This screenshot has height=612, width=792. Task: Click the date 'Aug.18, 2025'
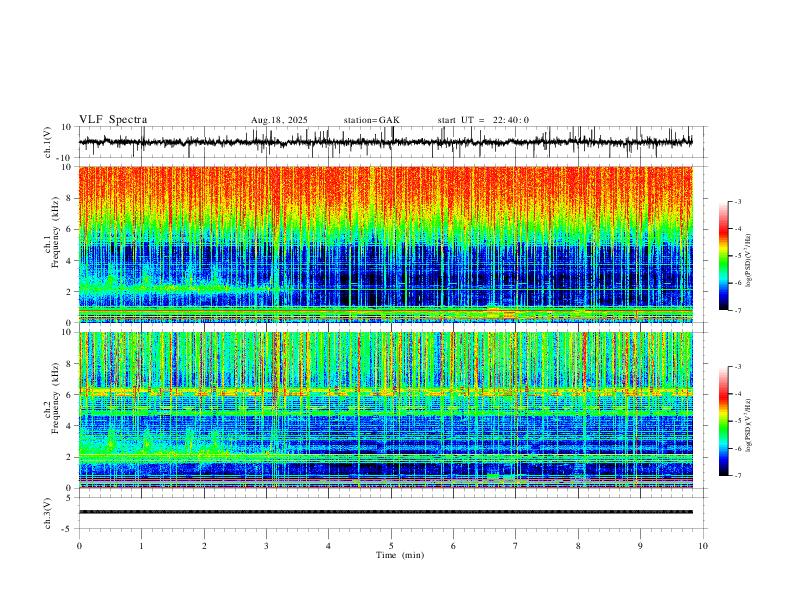[x=279, y=120]
